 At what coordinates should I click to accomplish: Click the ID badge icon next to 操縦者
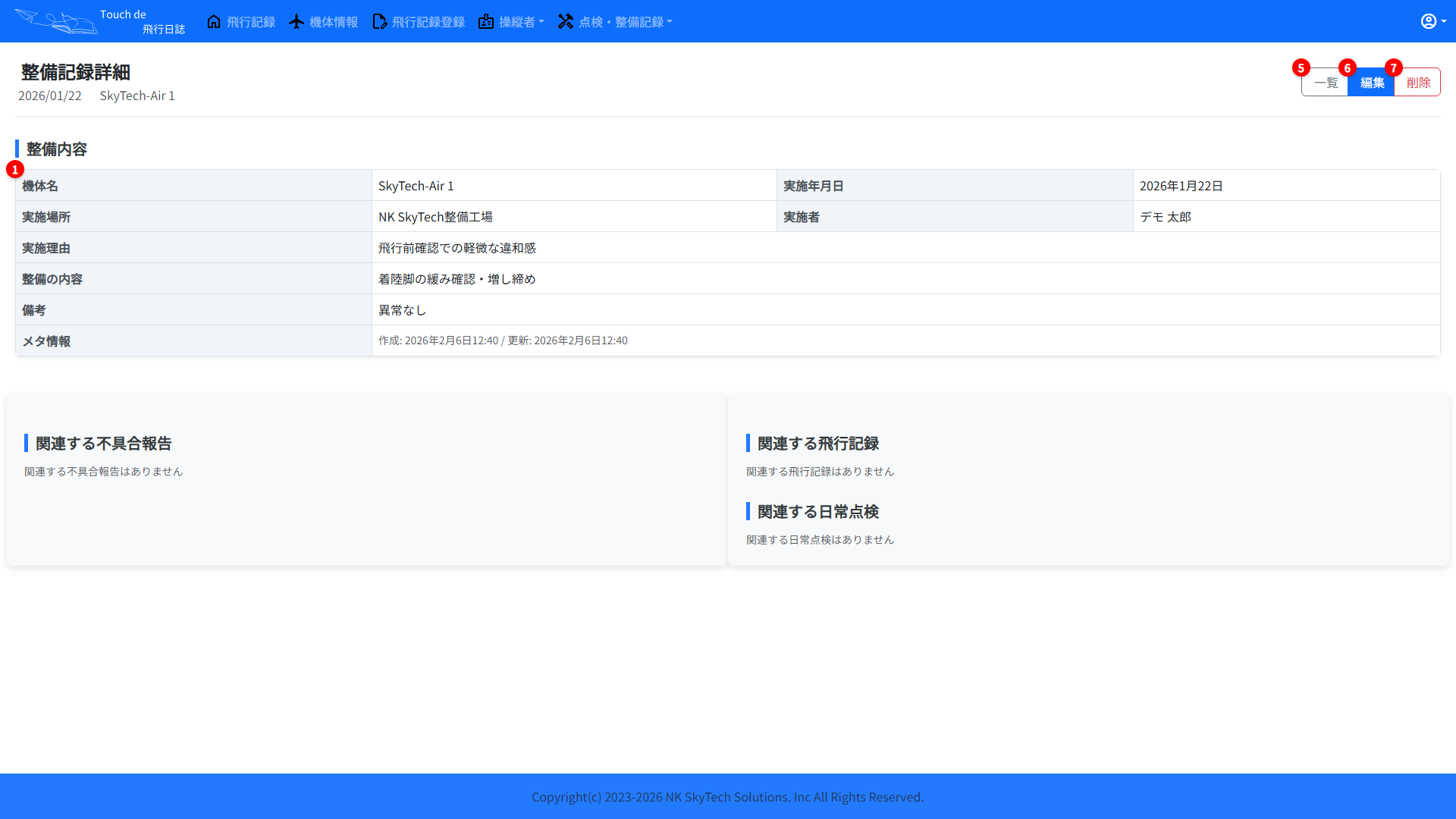click(486, 21)
